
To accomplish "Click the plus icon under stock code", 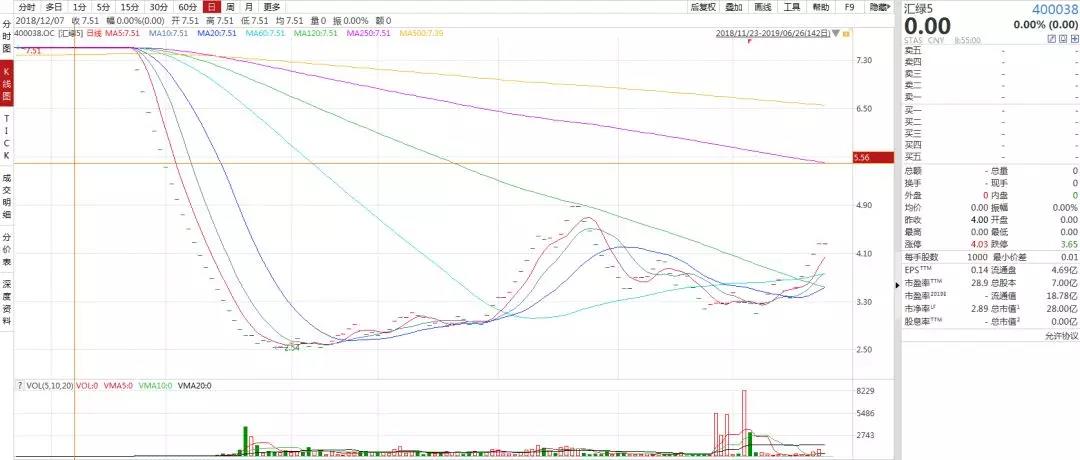I will click(x=1073, y=37).
